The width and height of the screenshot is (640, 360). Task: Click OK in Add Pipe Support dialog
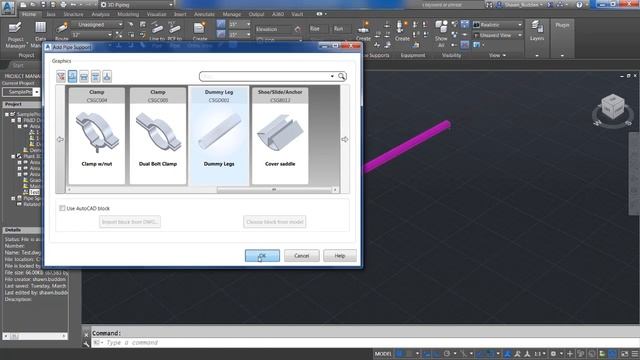pos(262,256)
